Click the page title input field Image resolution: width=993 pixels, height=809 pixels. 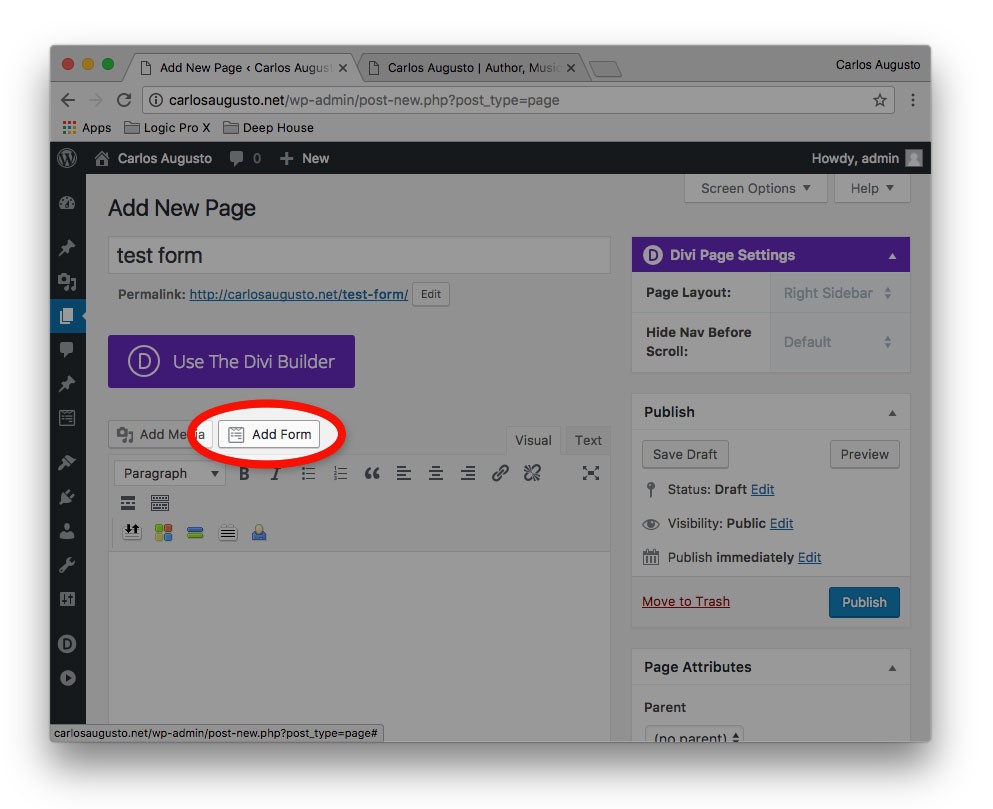(358, 255)
